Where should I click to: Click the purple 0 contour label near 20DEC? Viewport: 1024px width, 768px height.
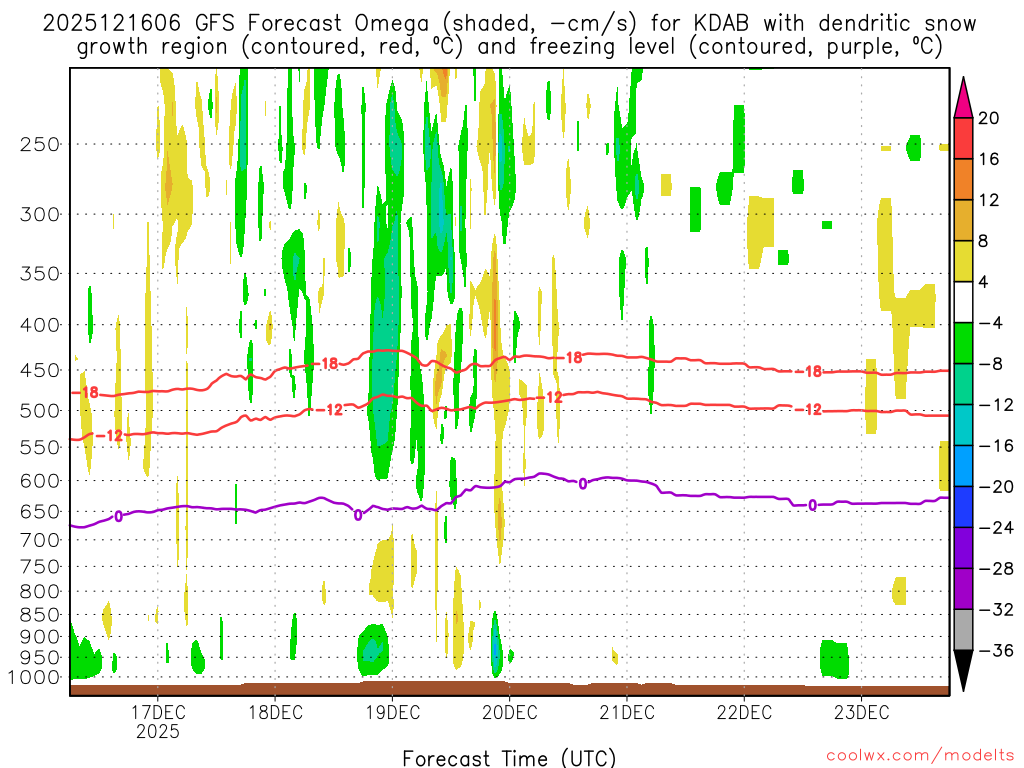point(583,484)
